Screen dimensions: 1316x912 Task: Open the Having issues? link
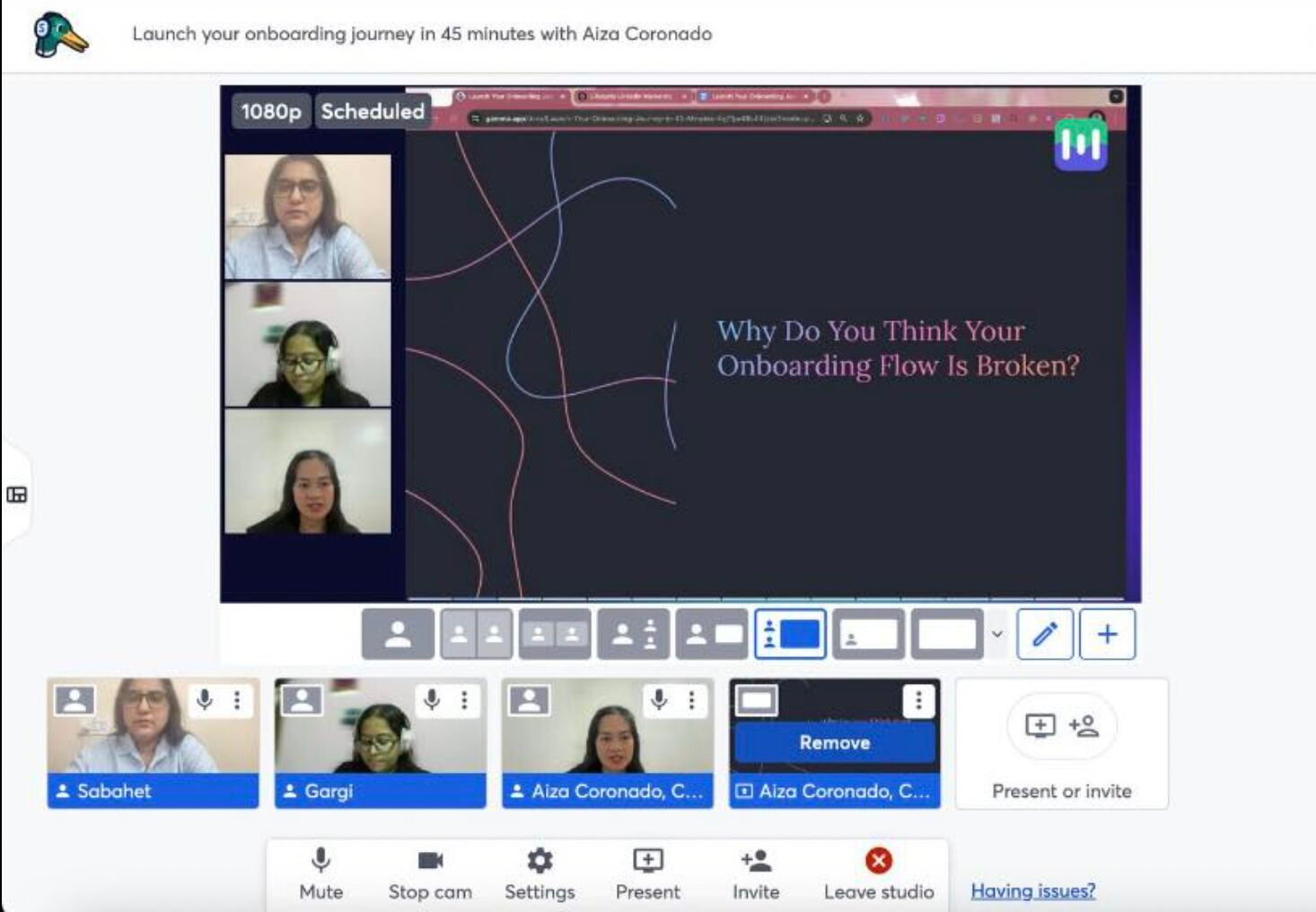click(1033, 890)
